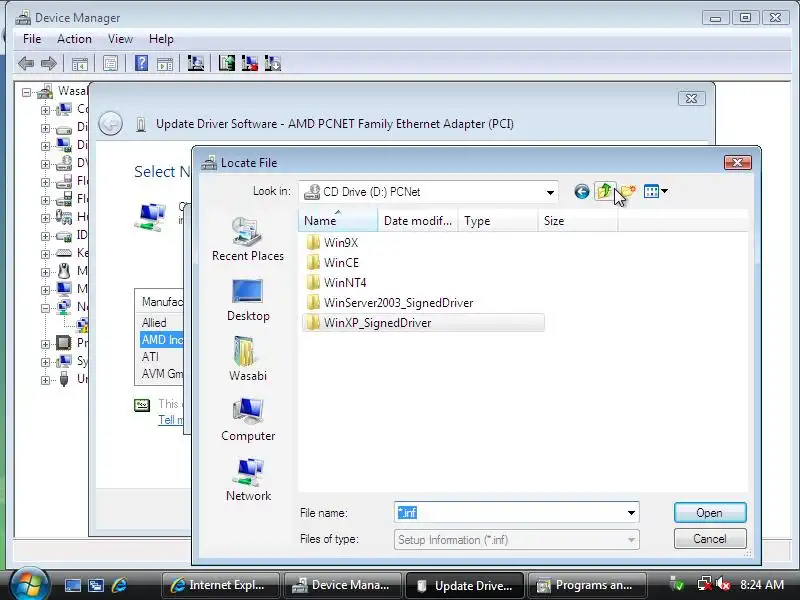
Task: Sort by Size column header
Action: pos(578,221)
